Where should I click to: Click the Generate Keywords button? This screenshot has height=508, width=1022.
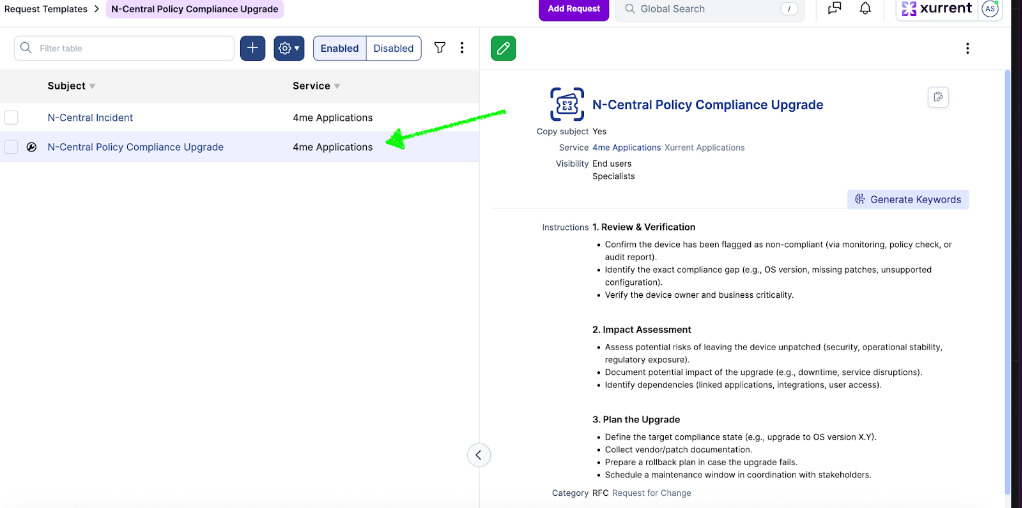(908, 200)
